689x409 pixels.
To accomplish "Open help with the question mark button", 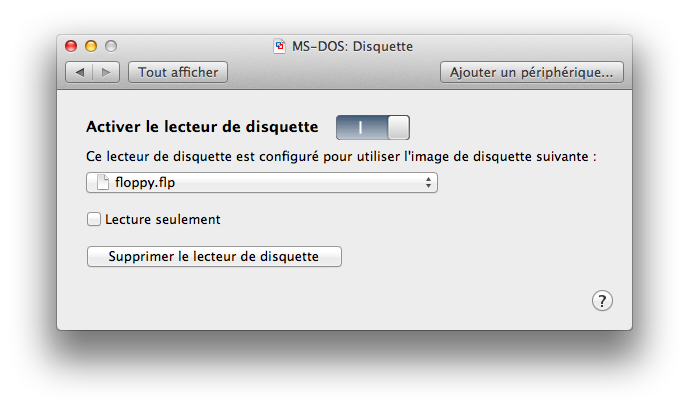I will point(602,301).
